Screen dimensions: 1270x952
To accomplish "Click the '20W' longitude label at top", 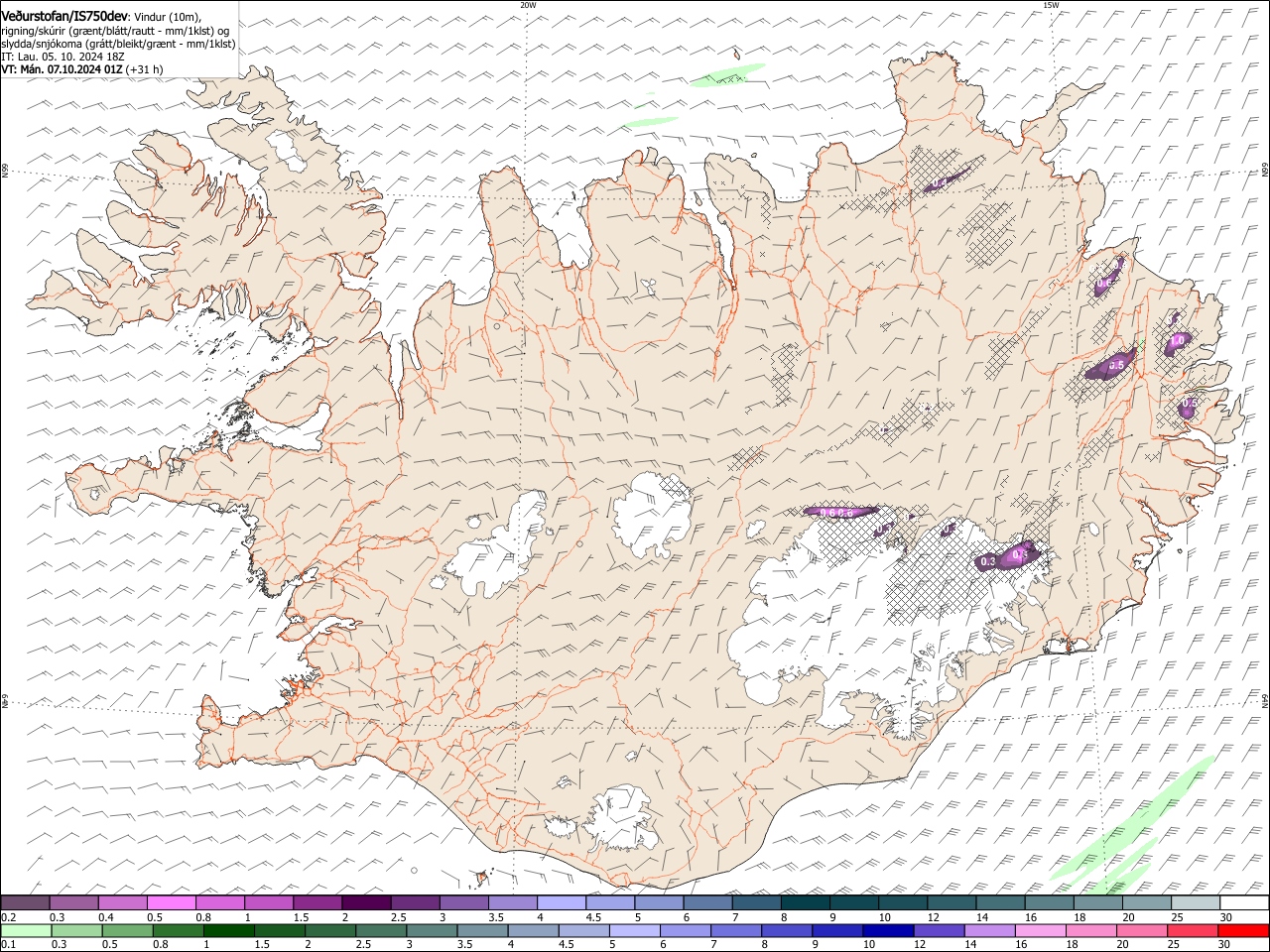I will (528, 5).
